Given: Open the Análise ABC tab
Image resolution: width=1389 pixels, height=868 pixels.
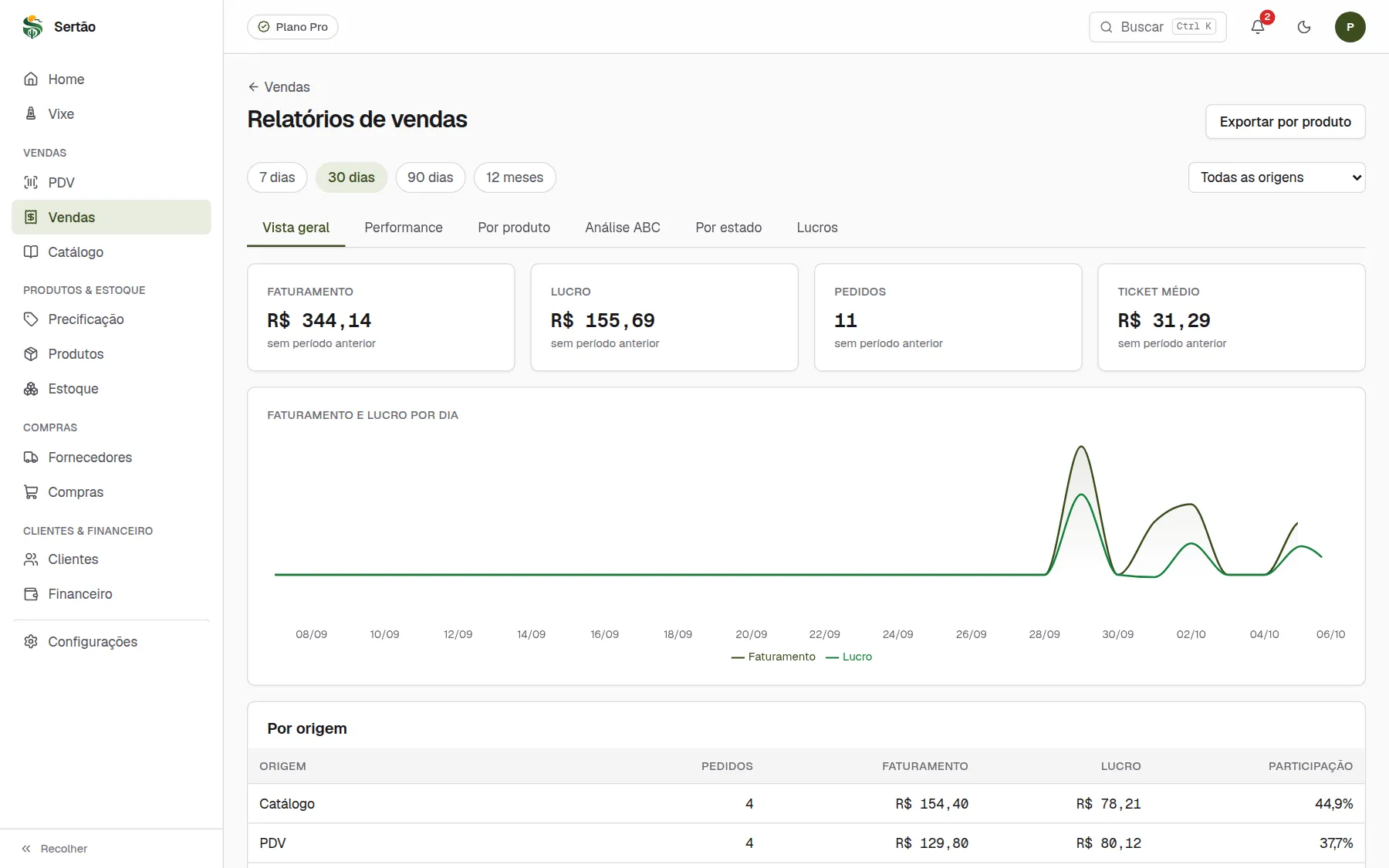Looking at the screenshot, I should pyautogui.click(x=623, y=228).
